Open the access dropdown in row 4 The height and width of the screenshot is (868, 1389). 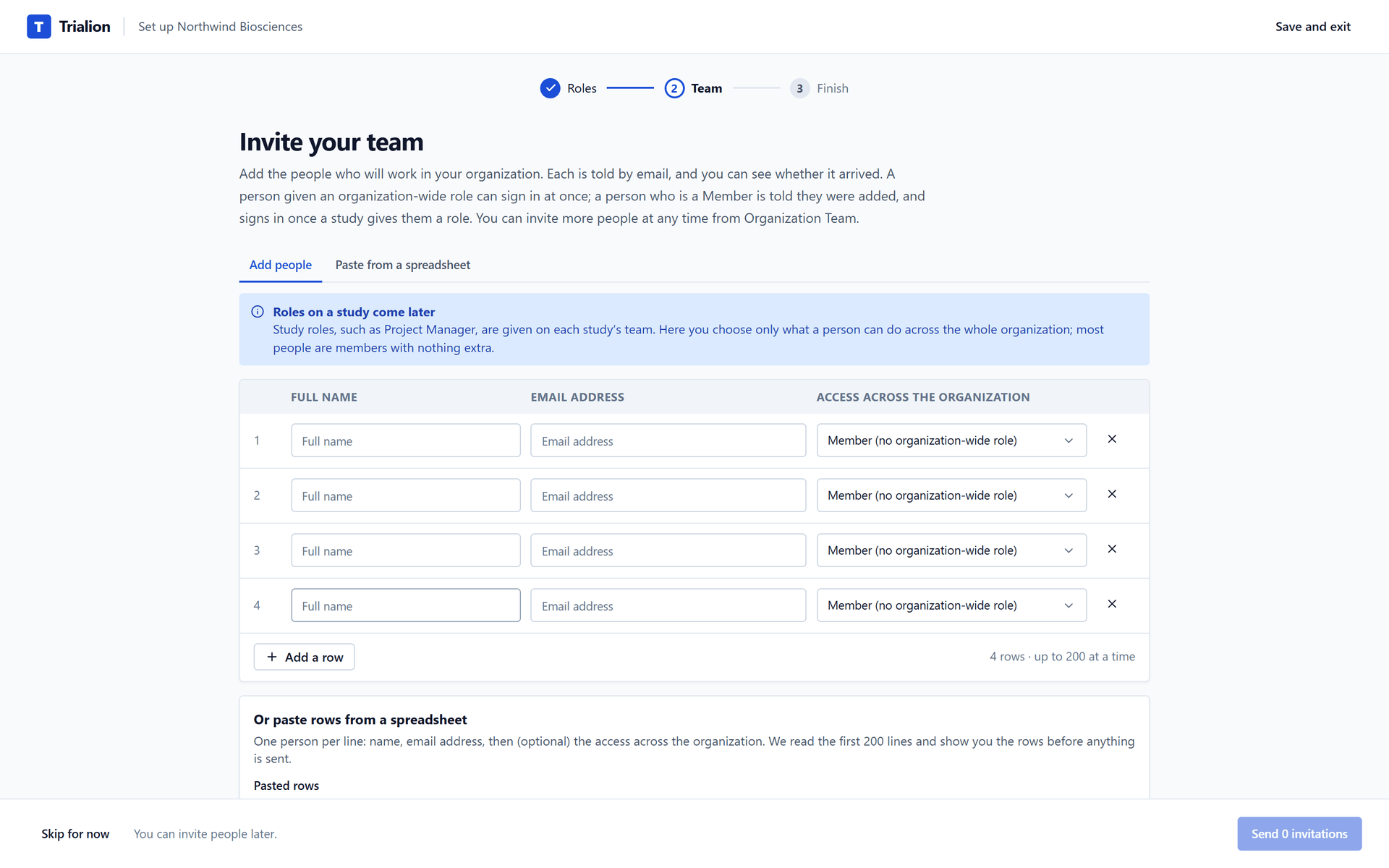951,605
